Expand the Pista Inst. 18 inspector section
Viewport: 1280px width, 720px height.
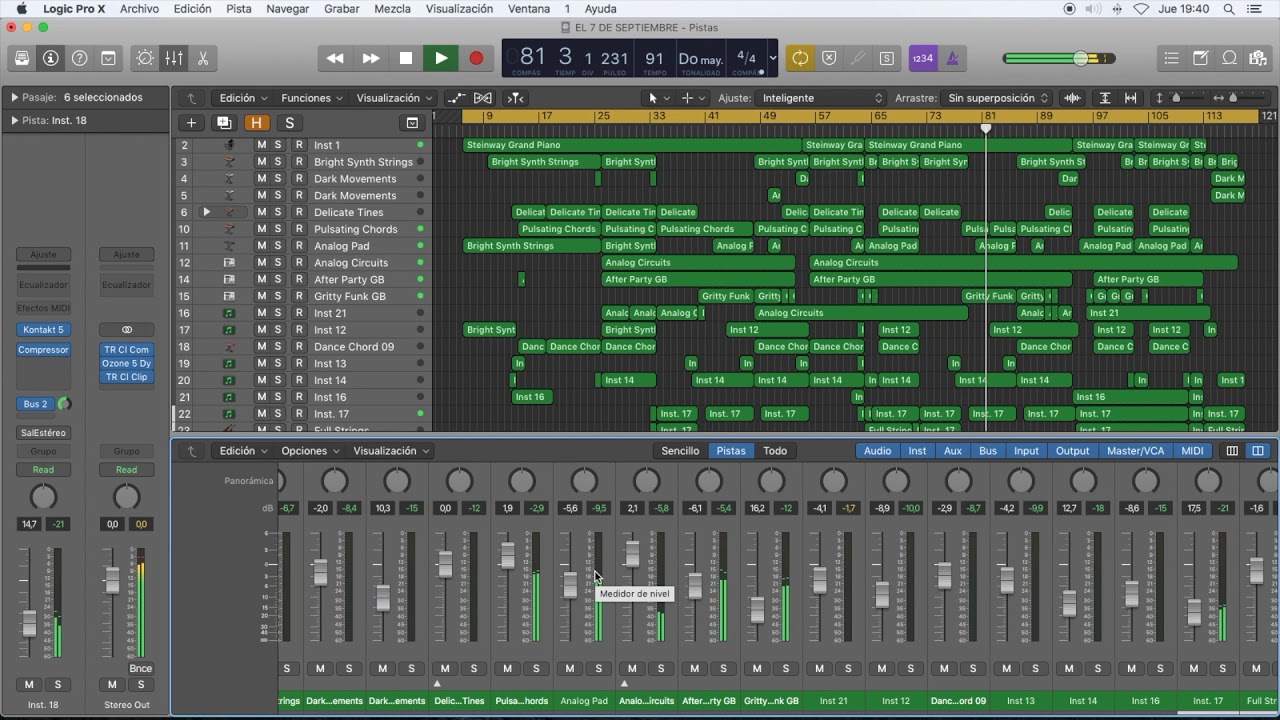point(15,120)
